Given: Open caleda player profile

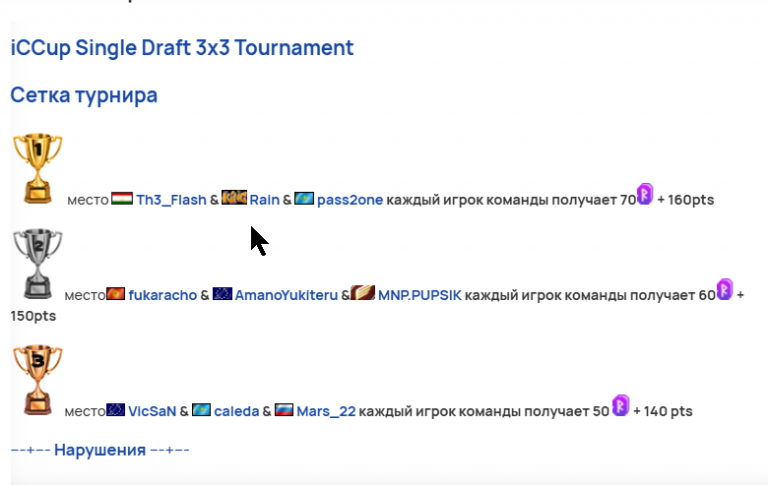Looking at the screenshot, I should [x=237, y=411].
